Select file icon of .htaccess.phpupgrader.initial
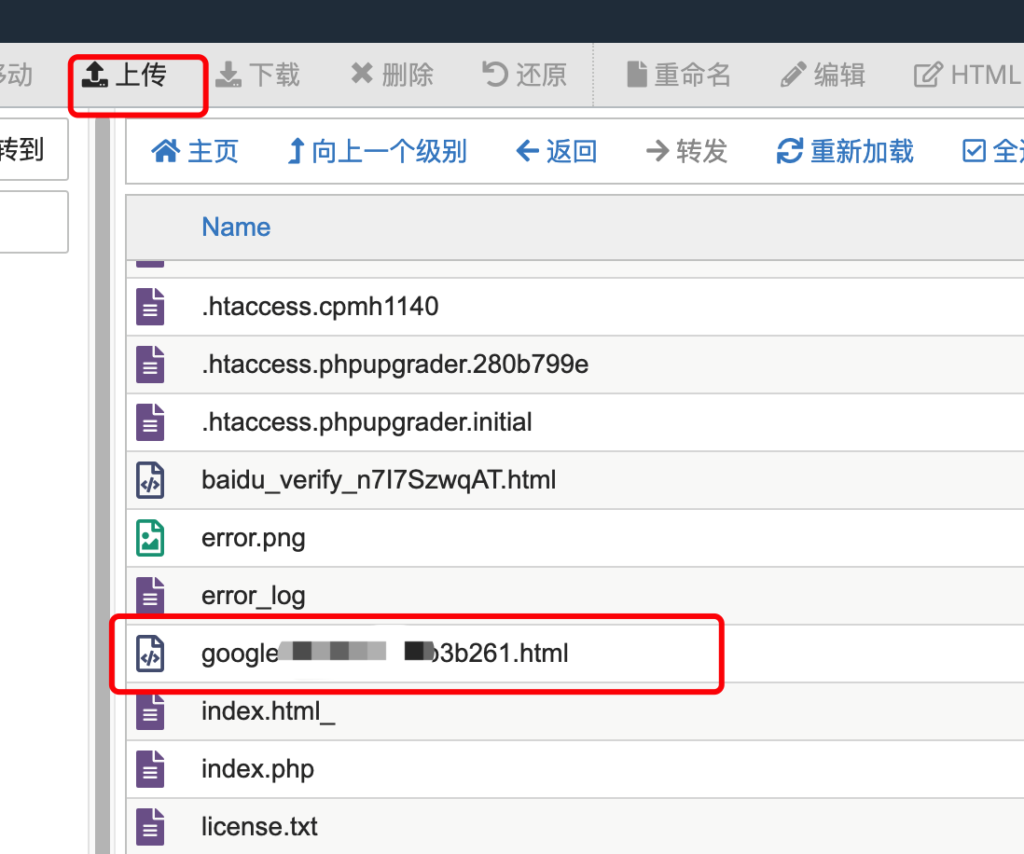Screen dimensions: 1024x854 [150, 422]
